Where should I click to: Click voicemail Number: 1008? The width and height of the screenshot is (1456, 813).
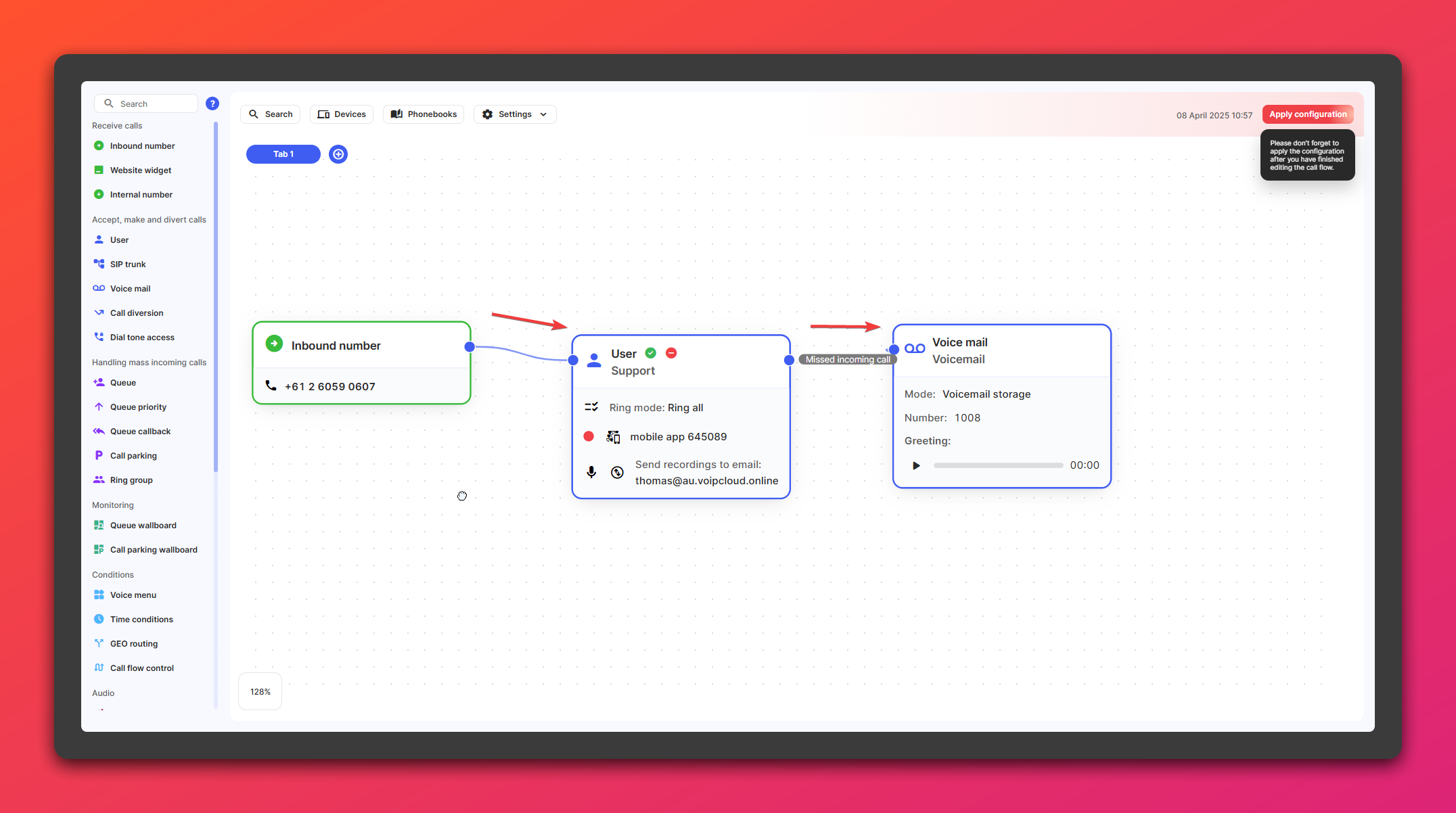coord(942,418)
